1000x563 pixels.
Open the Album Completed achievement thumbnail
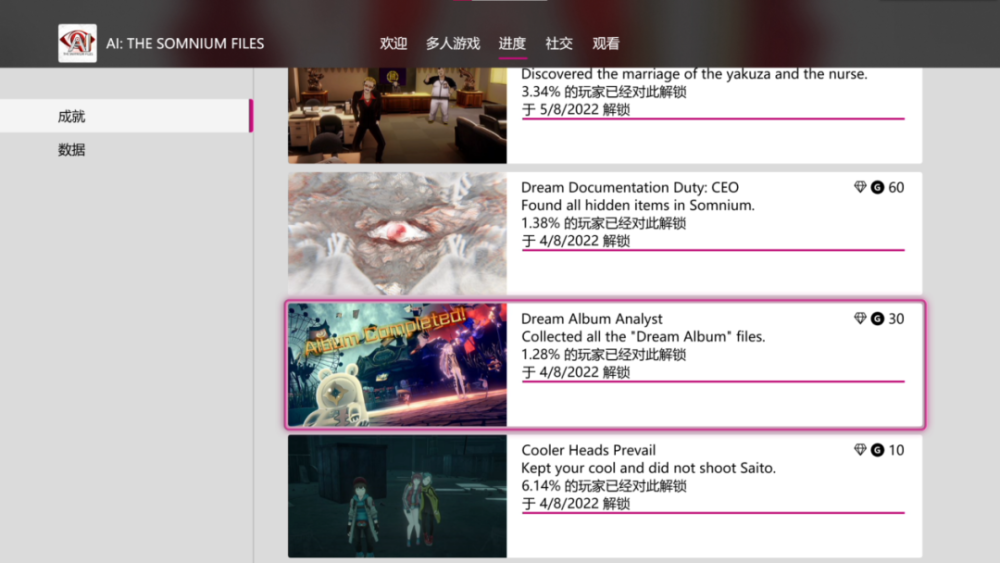point(397,365)
